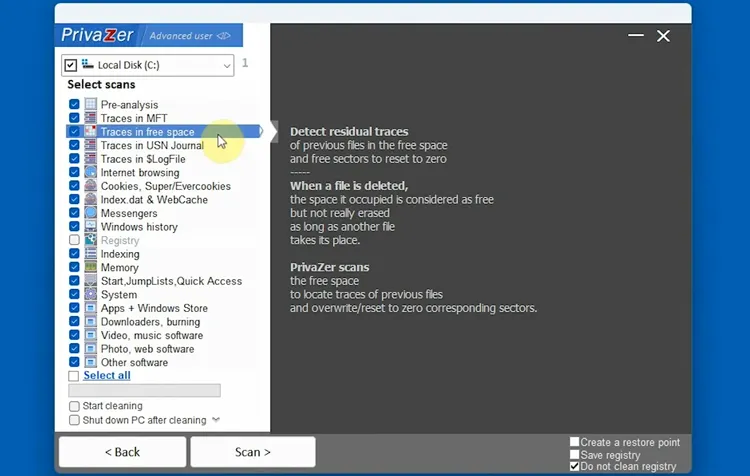Check Create a restore point
This screenshot has width=750, height=476.
[574, 442]
